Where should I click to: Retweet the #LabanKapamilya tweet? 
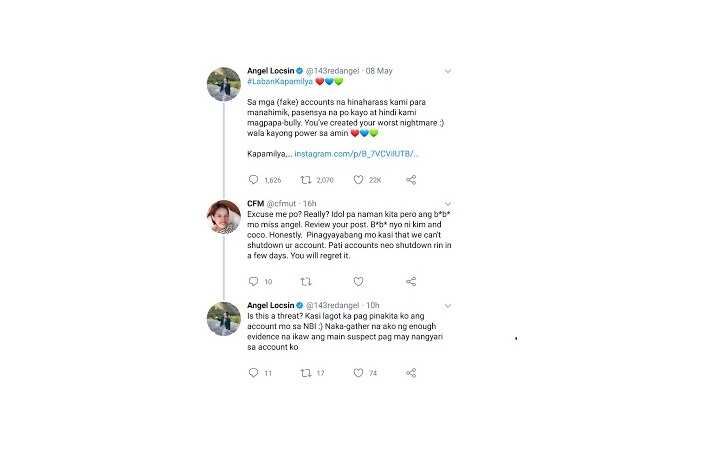click(306, 180)
